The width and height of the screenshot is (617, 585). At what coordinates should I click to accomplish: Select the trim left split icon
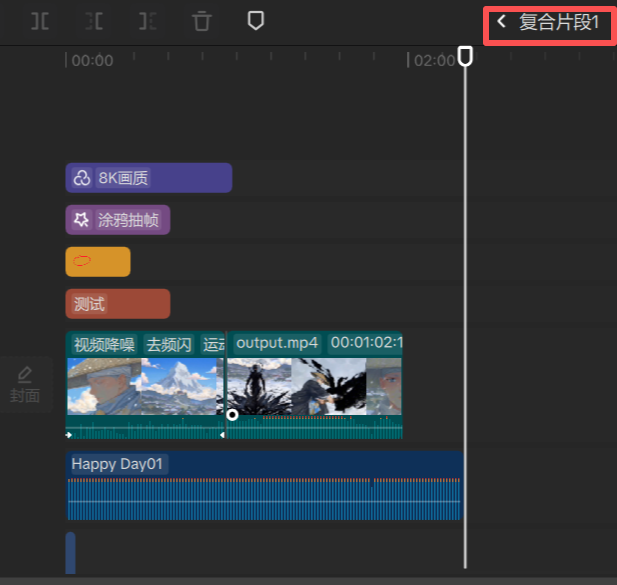click(94, 21)
